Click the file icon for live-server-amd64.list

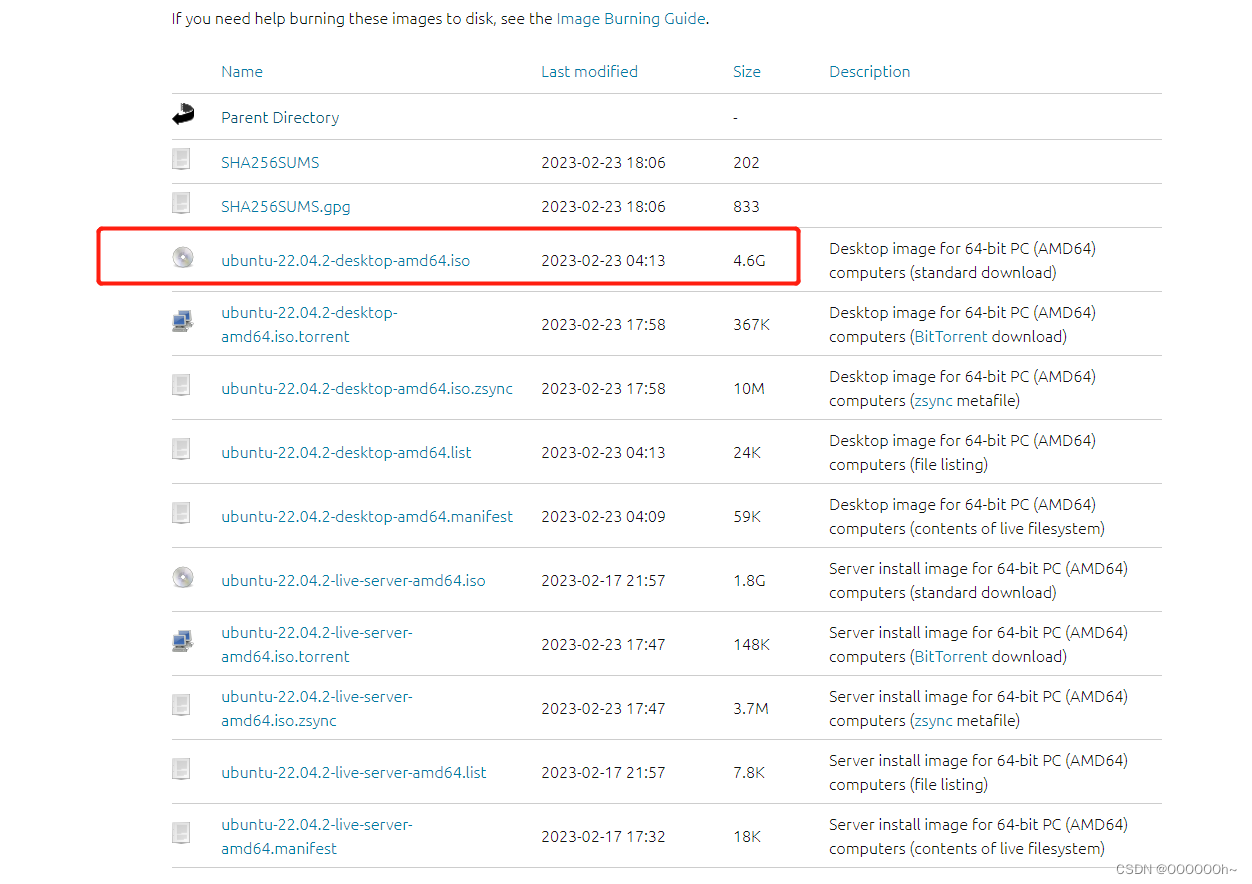click(181, 769)
